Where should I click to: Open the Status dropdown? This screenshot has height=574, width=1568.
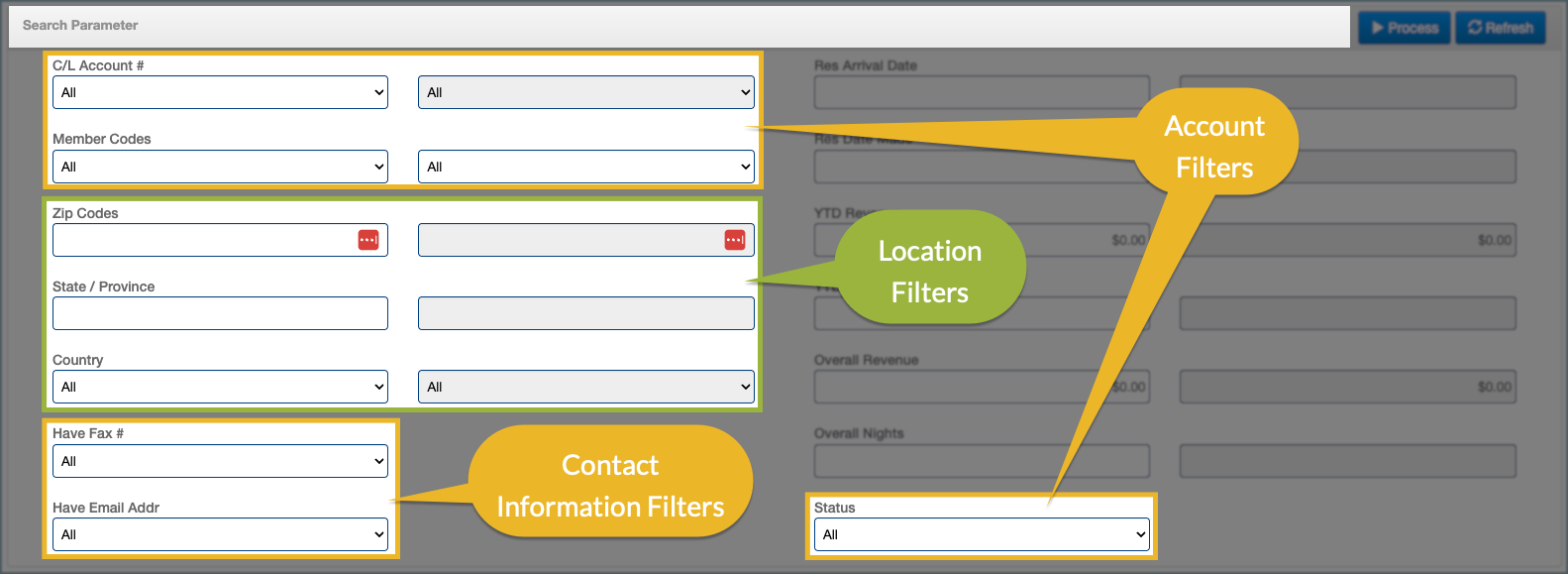pos(982,534)
